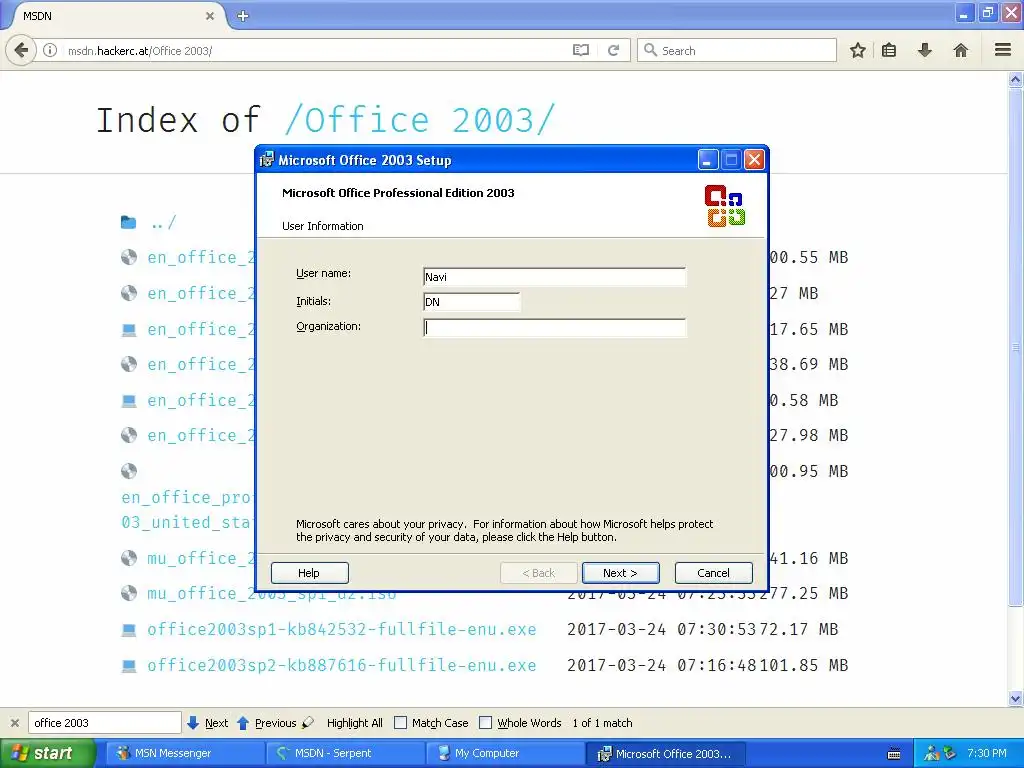Image resolution: width=1024 pixels, height=768 pixels.
Task: Focus the browser Search box
Action: pyautogui.click(x=737, y=50)
